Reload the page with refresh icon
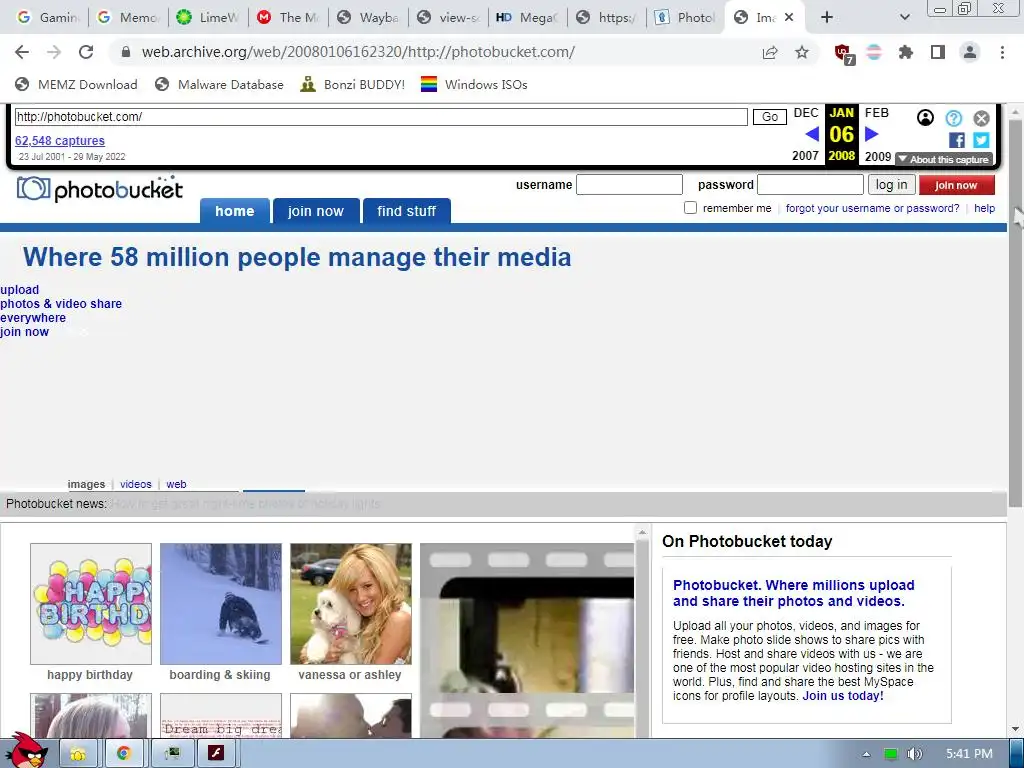 (x=86, y=52)
